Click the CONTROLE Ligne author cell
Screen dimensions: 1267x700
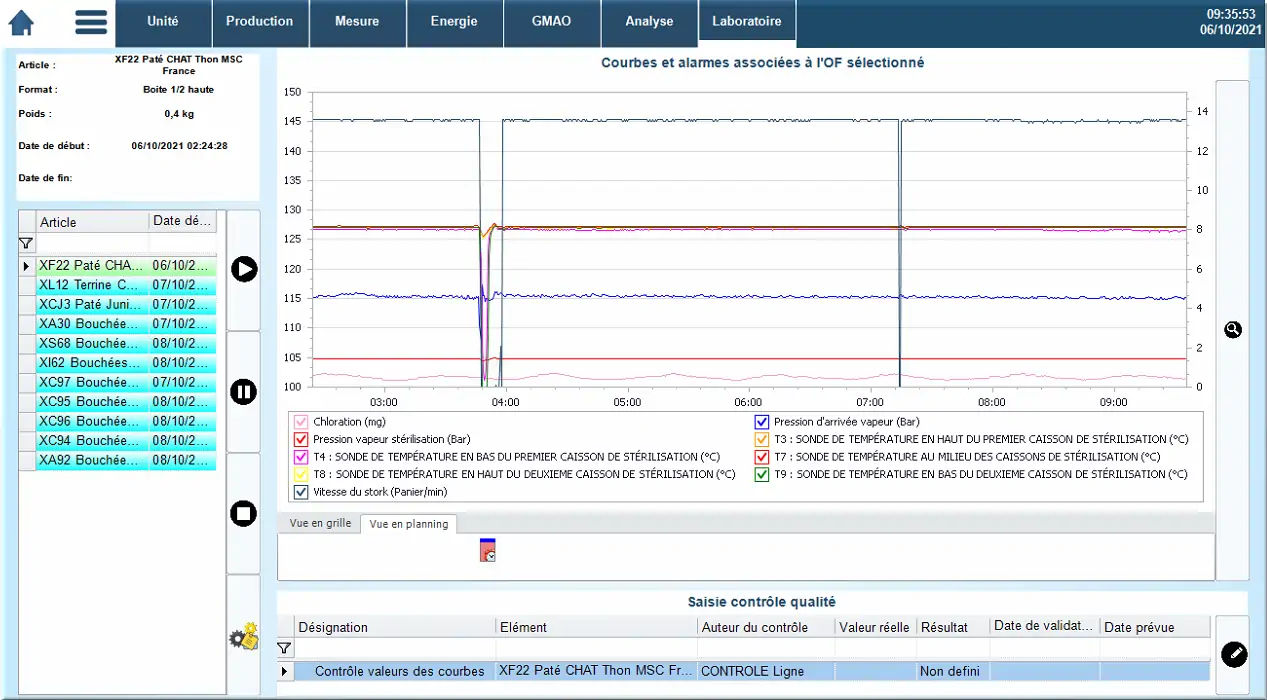click(x=766, y=671)
